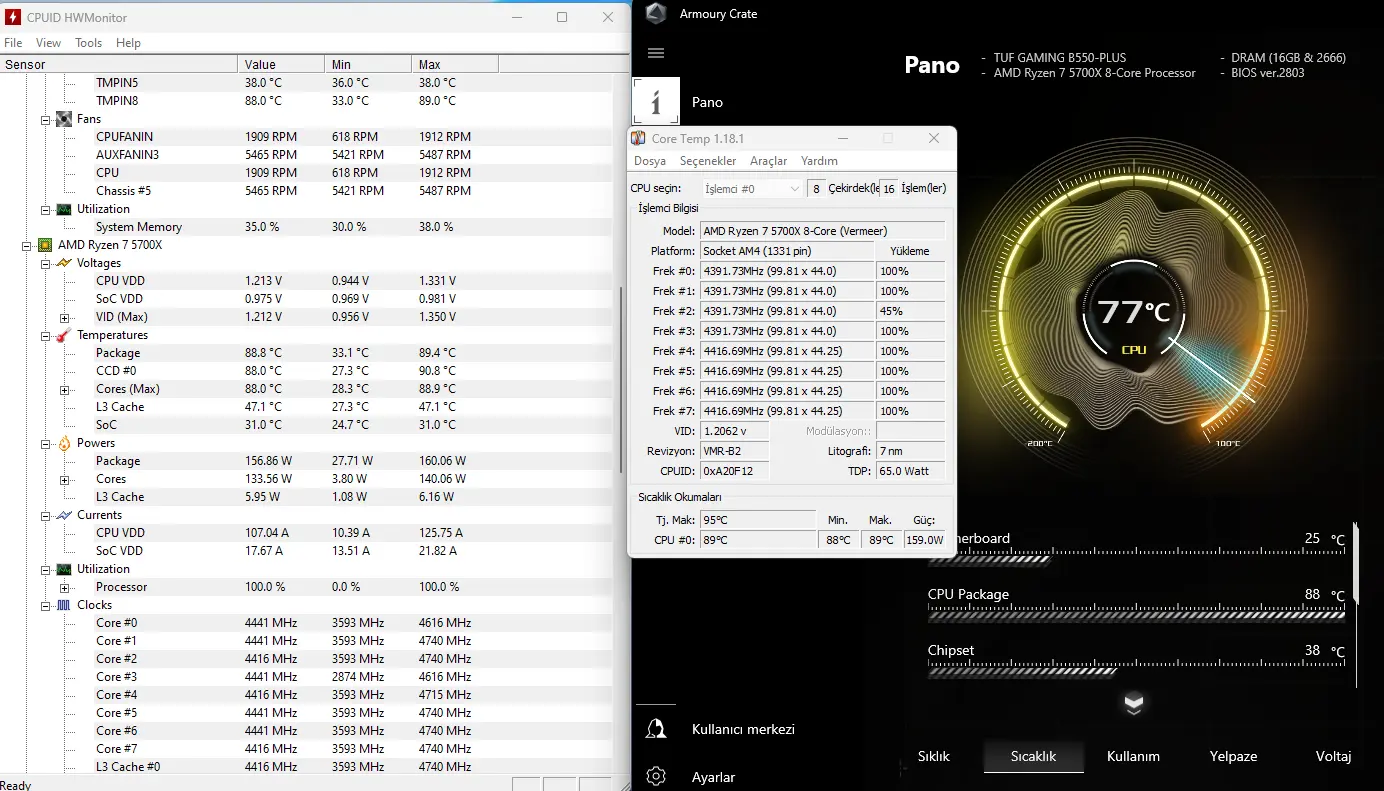Click the Currents category icon

click(x=64, y=515)
